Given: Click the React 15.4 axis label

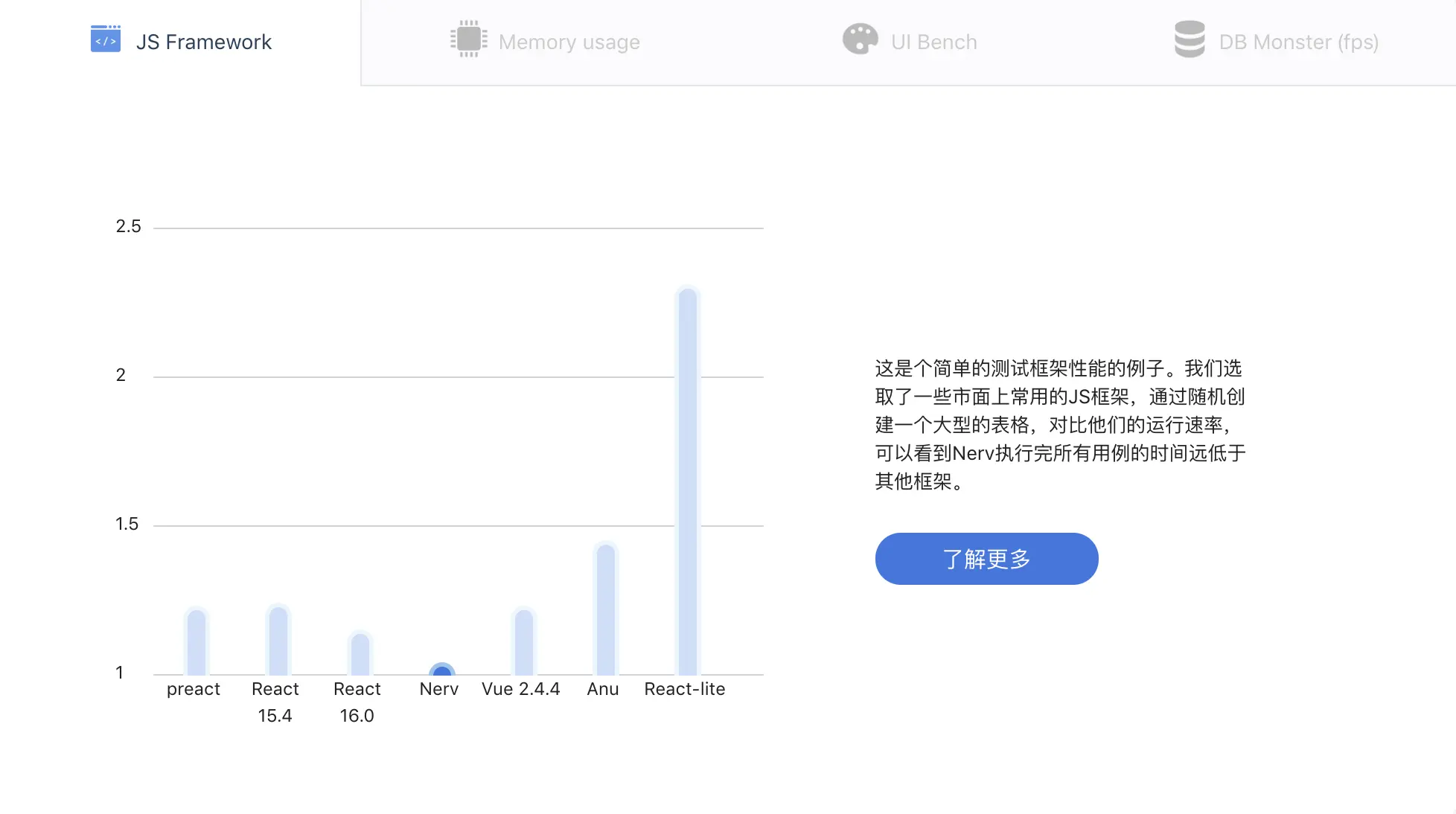Looking at the screenshot, I should coord(275,702).
